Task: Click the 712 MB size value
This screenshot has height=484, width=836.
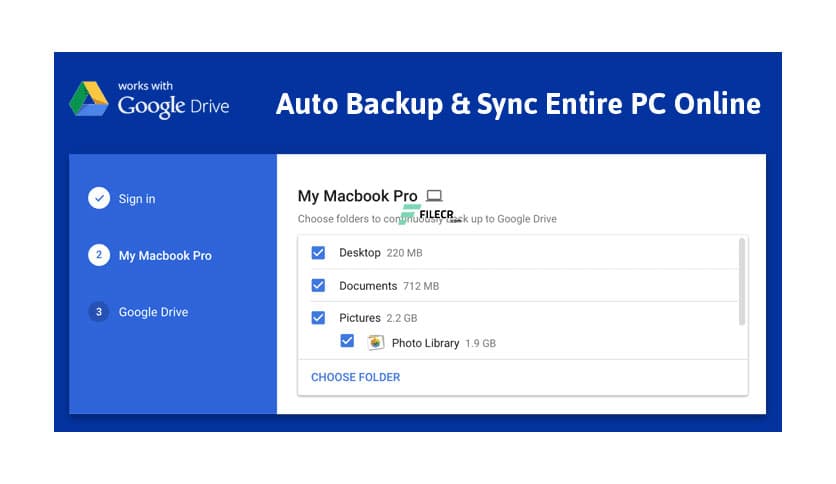Action: click(421, 286)
